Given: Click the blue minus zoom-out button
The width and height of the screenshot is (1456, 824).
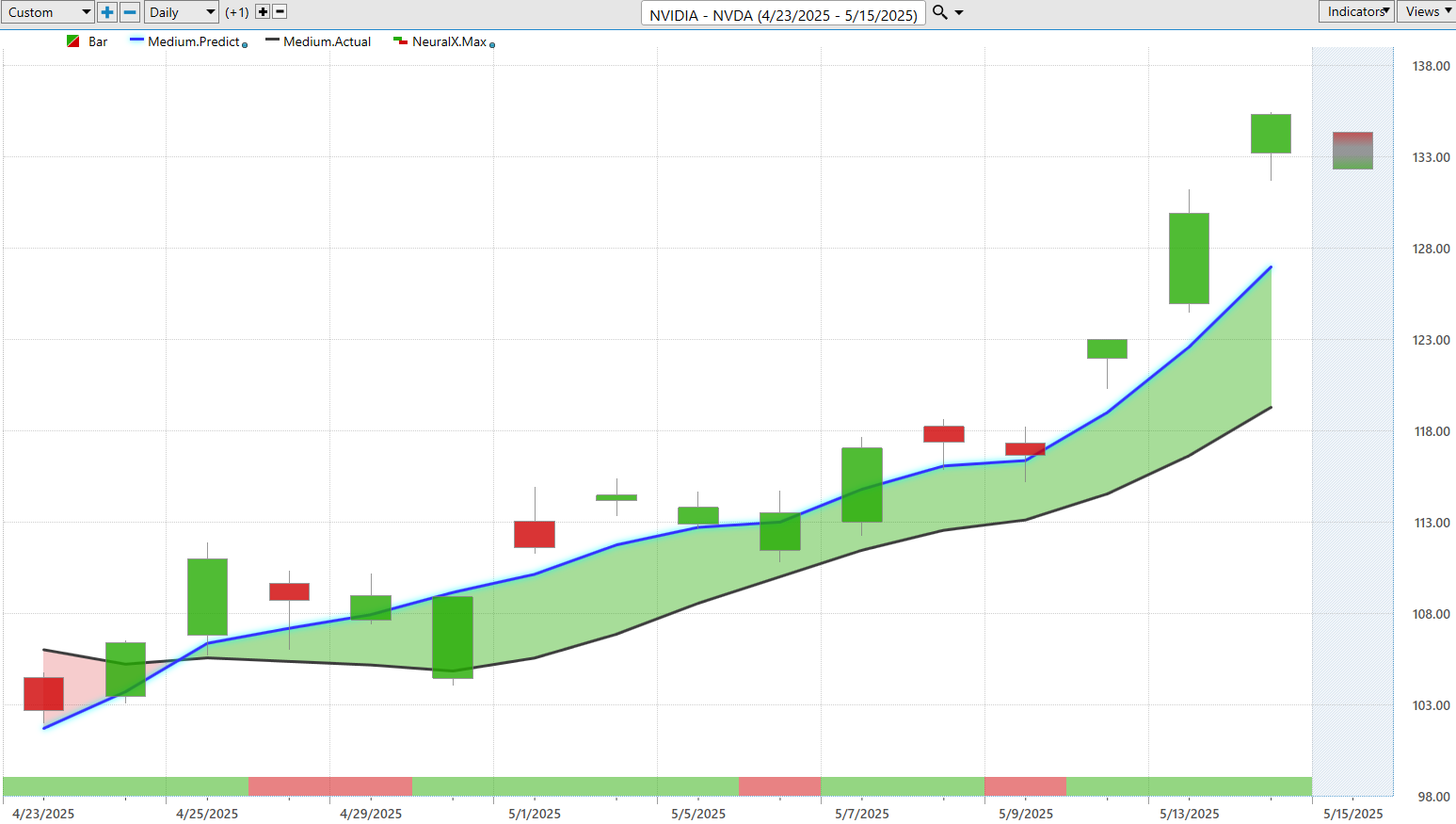Looking at the screenshot, I should pos(131,12).
